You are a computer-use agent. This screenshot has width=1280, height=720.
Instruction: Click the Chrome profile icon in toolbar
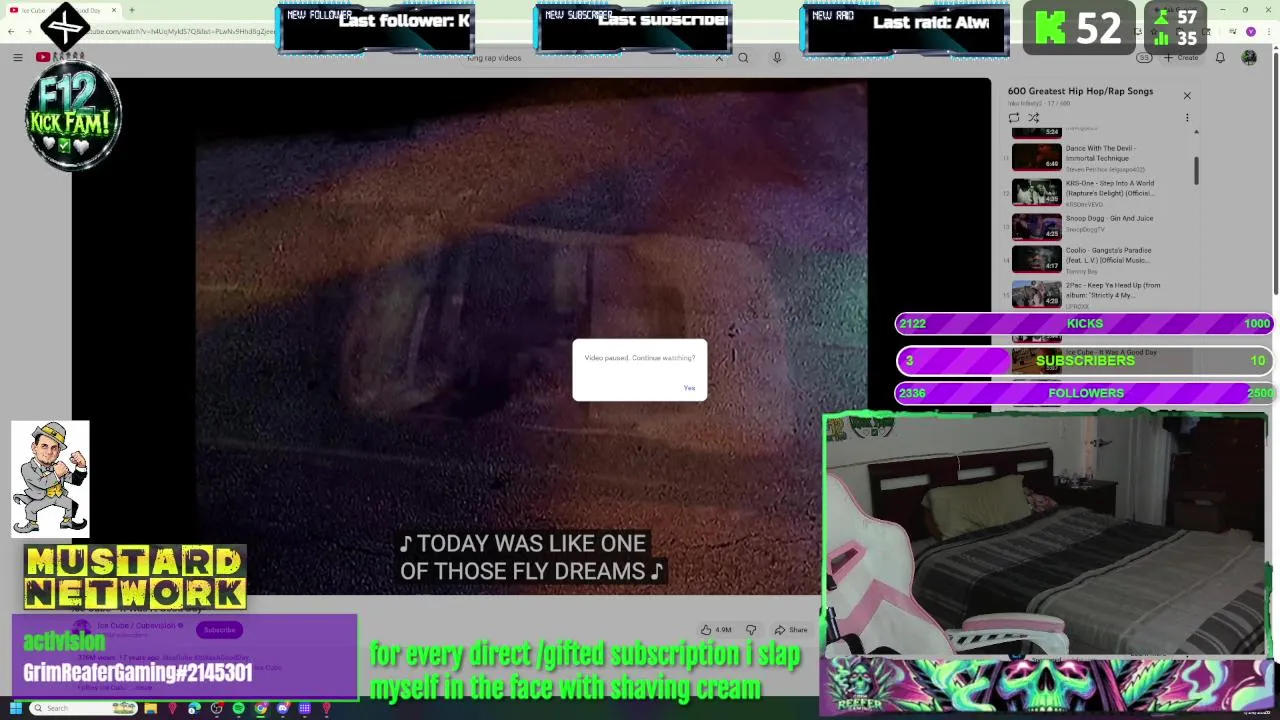[x=1250, y=32]
